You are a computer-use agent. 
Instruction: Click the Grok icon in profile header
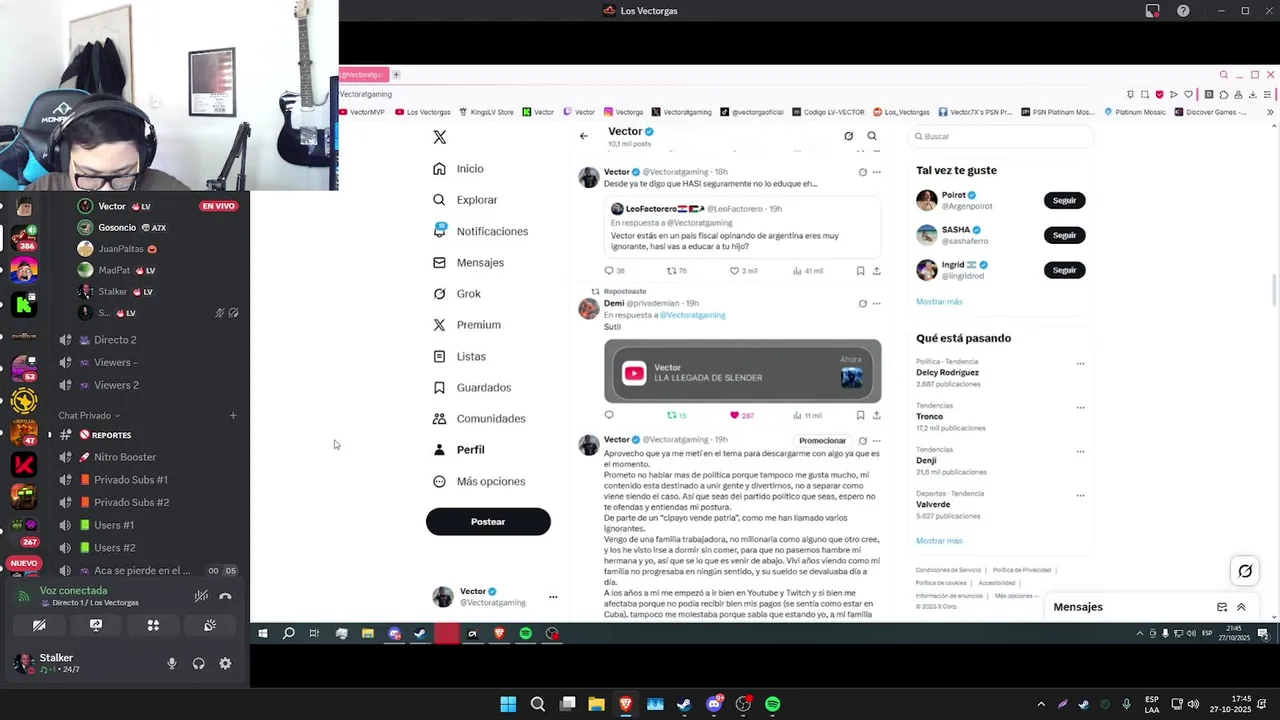[x=848, y=136]
